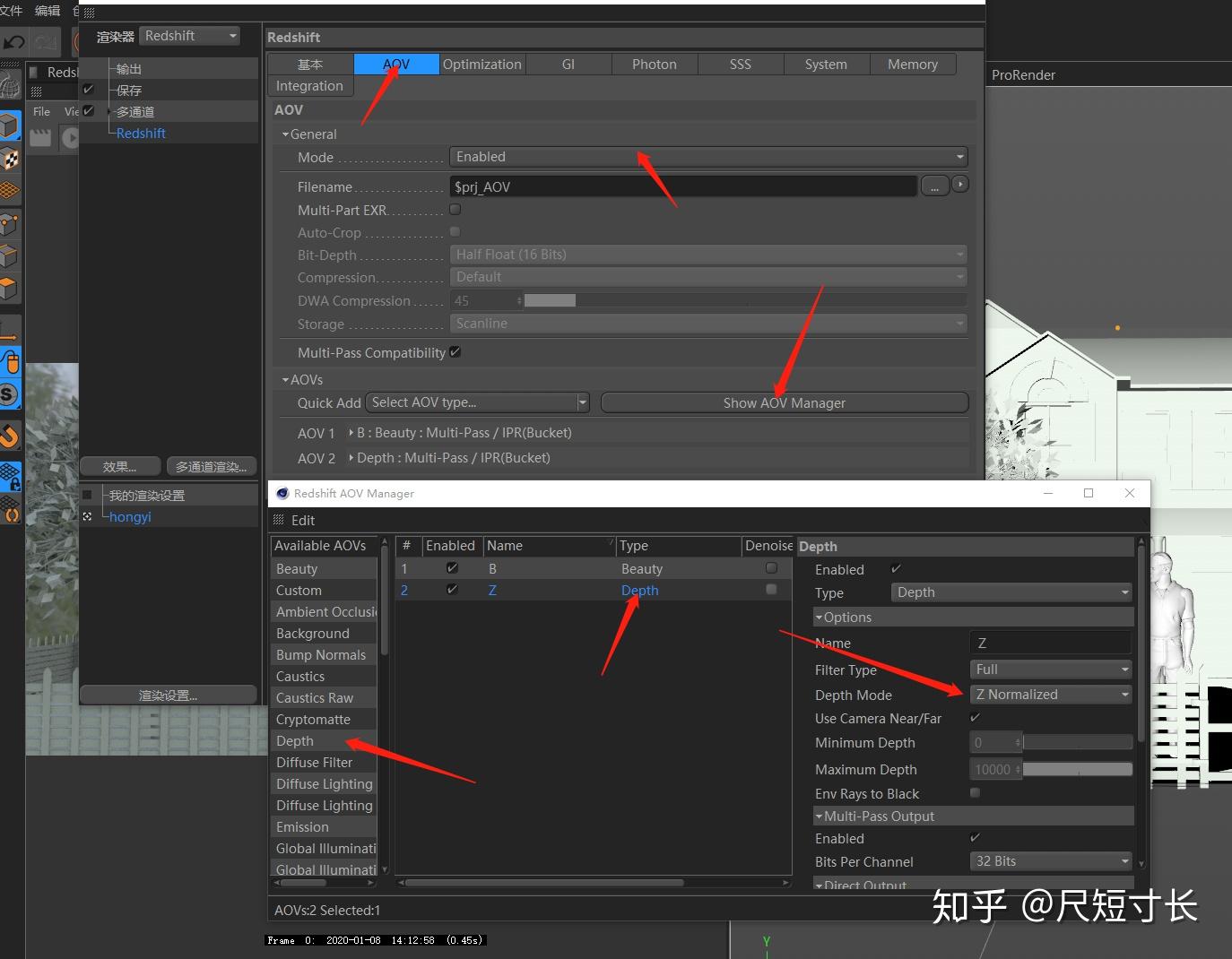1232x959 pixels.
Task: Open the Select AOV type dropdown
Action: (x=477, y=402)
